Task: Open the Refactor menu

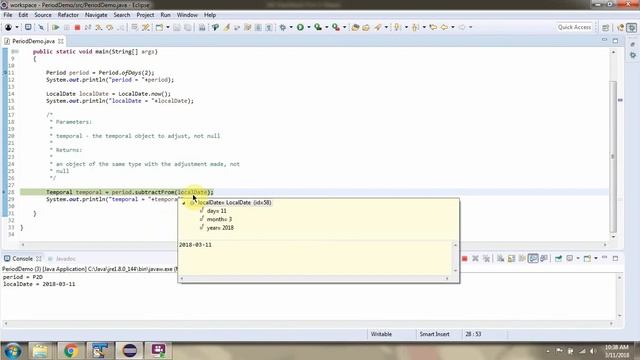Action: (x=68, y=15)
